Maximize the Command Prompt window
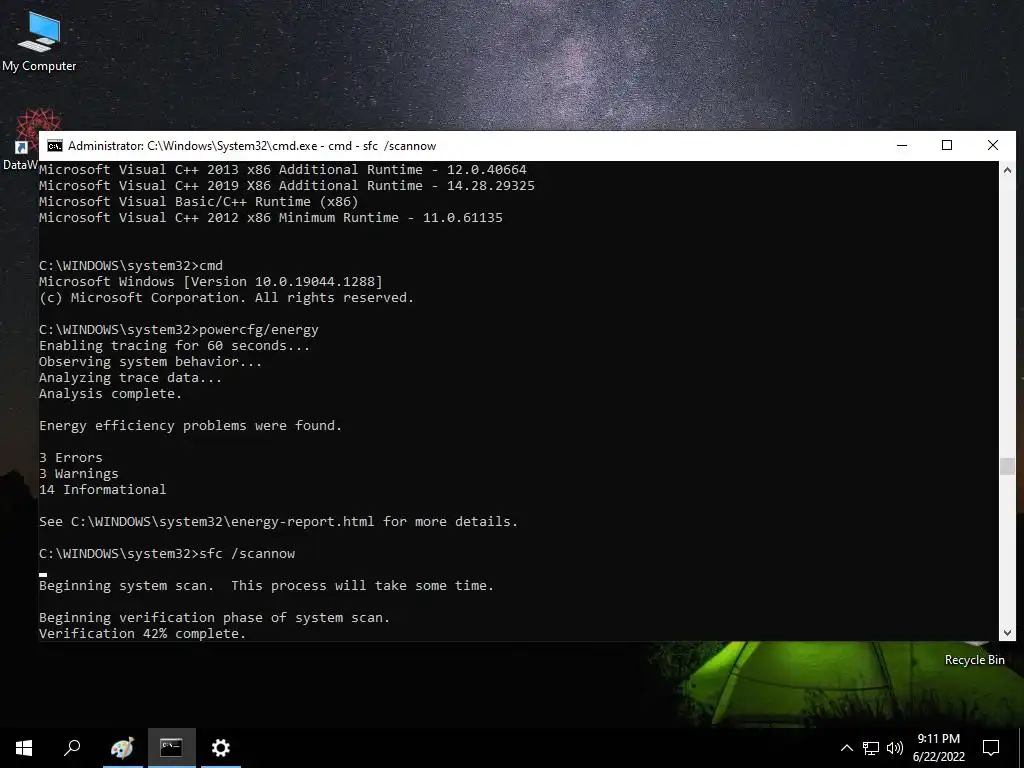This screenshot has width=1024, height=768. [x=947, y=146]
